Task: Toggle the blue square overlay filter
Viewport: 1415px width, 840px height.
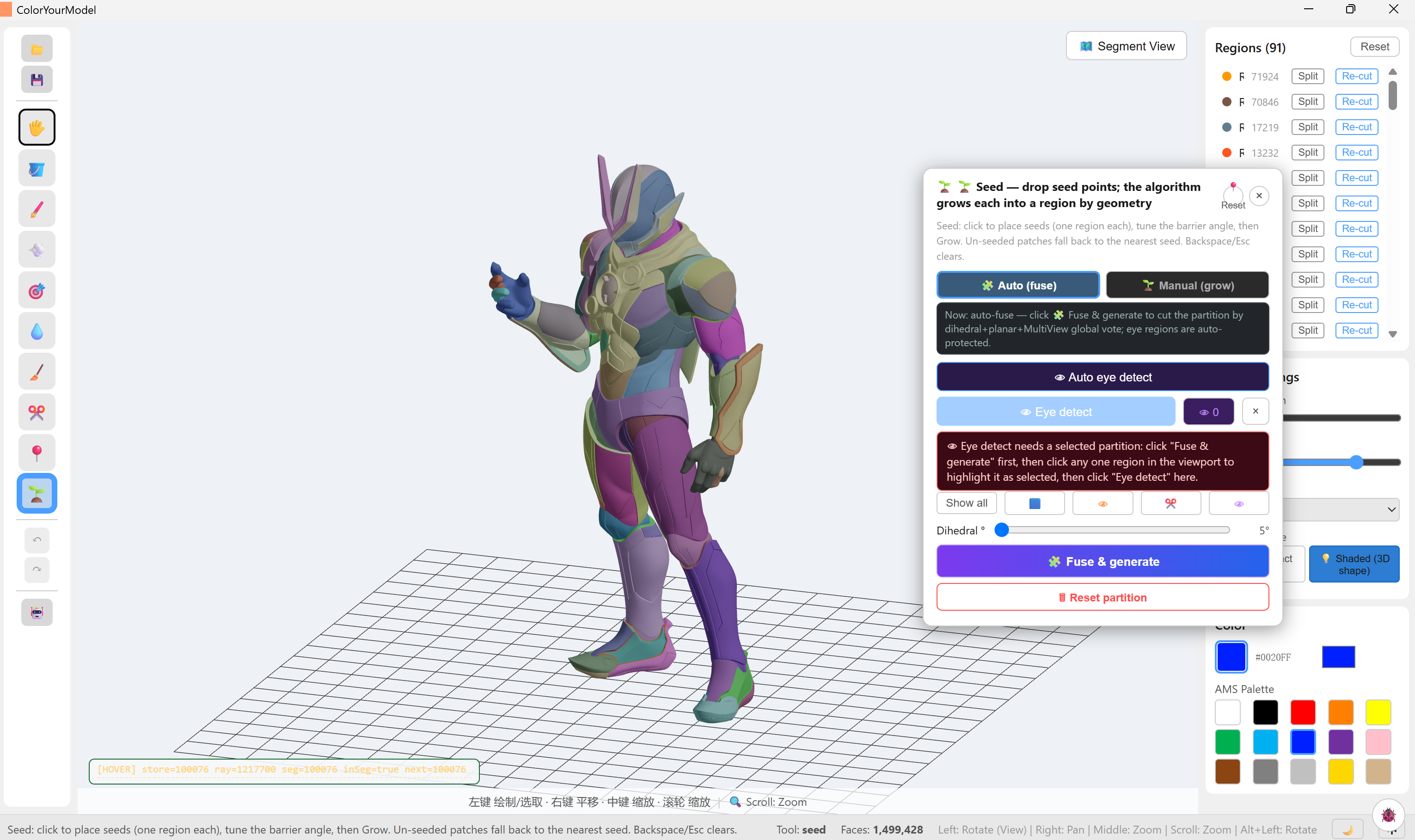Action: 1035,503
